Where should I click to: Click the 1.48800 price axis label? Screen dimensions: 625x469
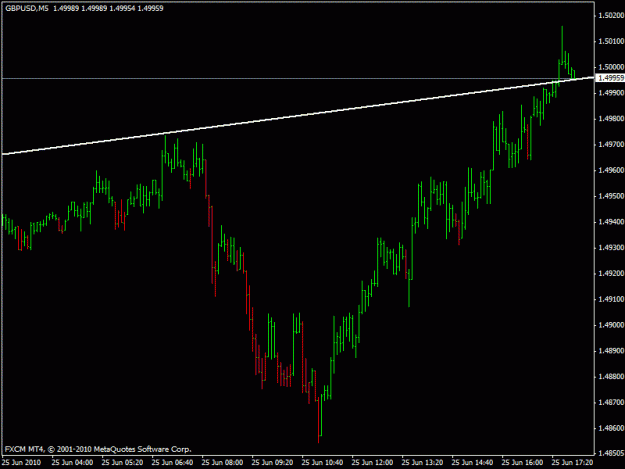pyautogui.click(x=611, y=377)
